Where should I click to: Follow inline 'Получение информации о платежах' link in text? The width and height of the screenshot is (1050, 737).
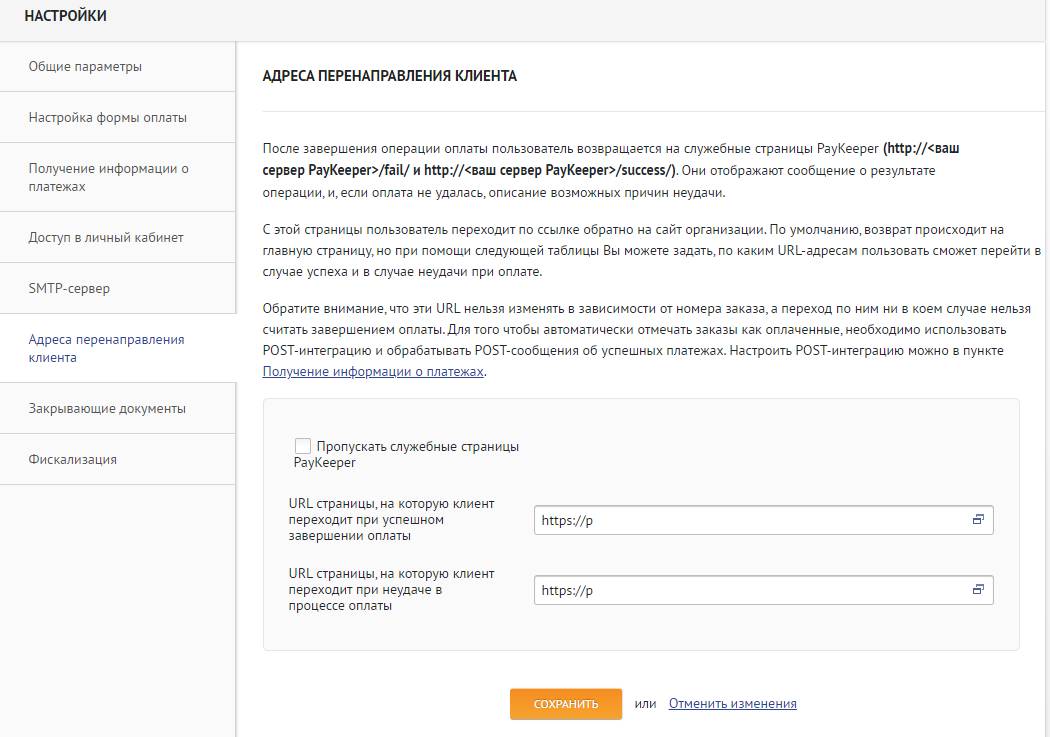point(373,372)
